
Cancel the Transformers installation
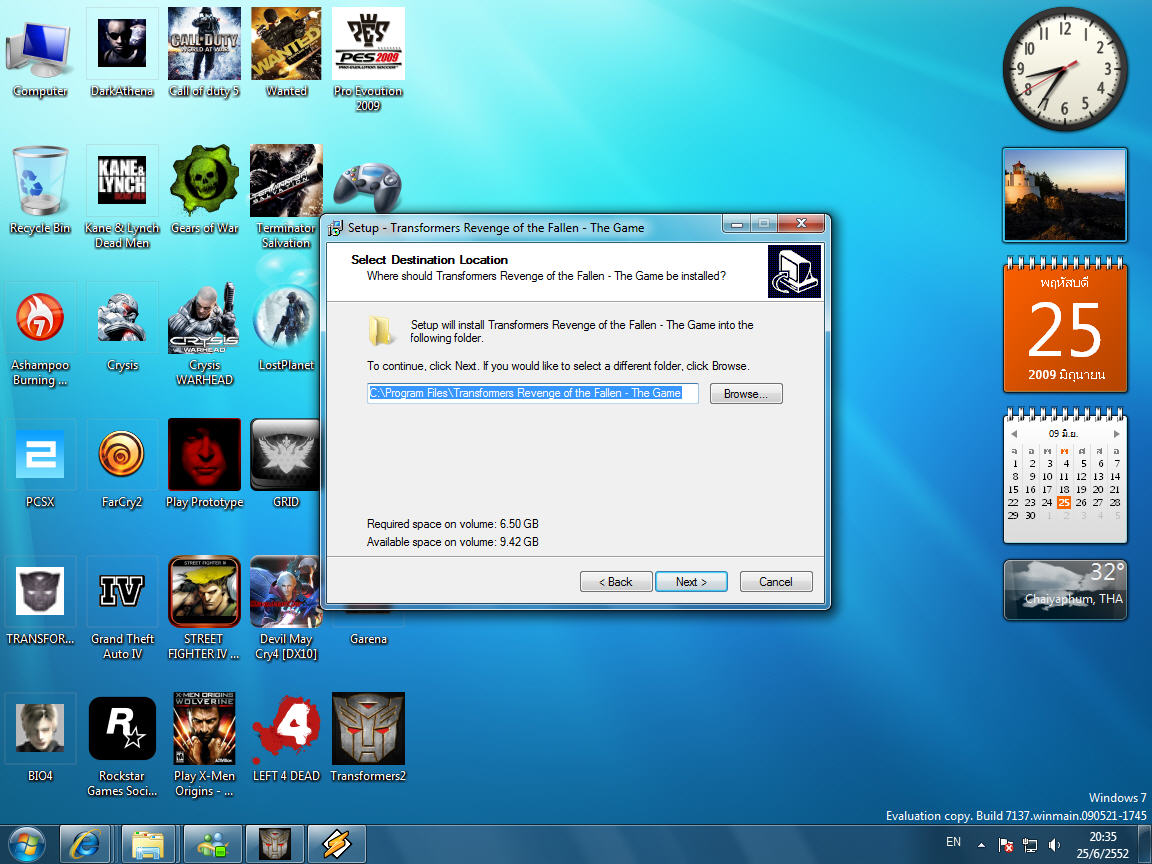pyautogui.click(x=776, y=582)
